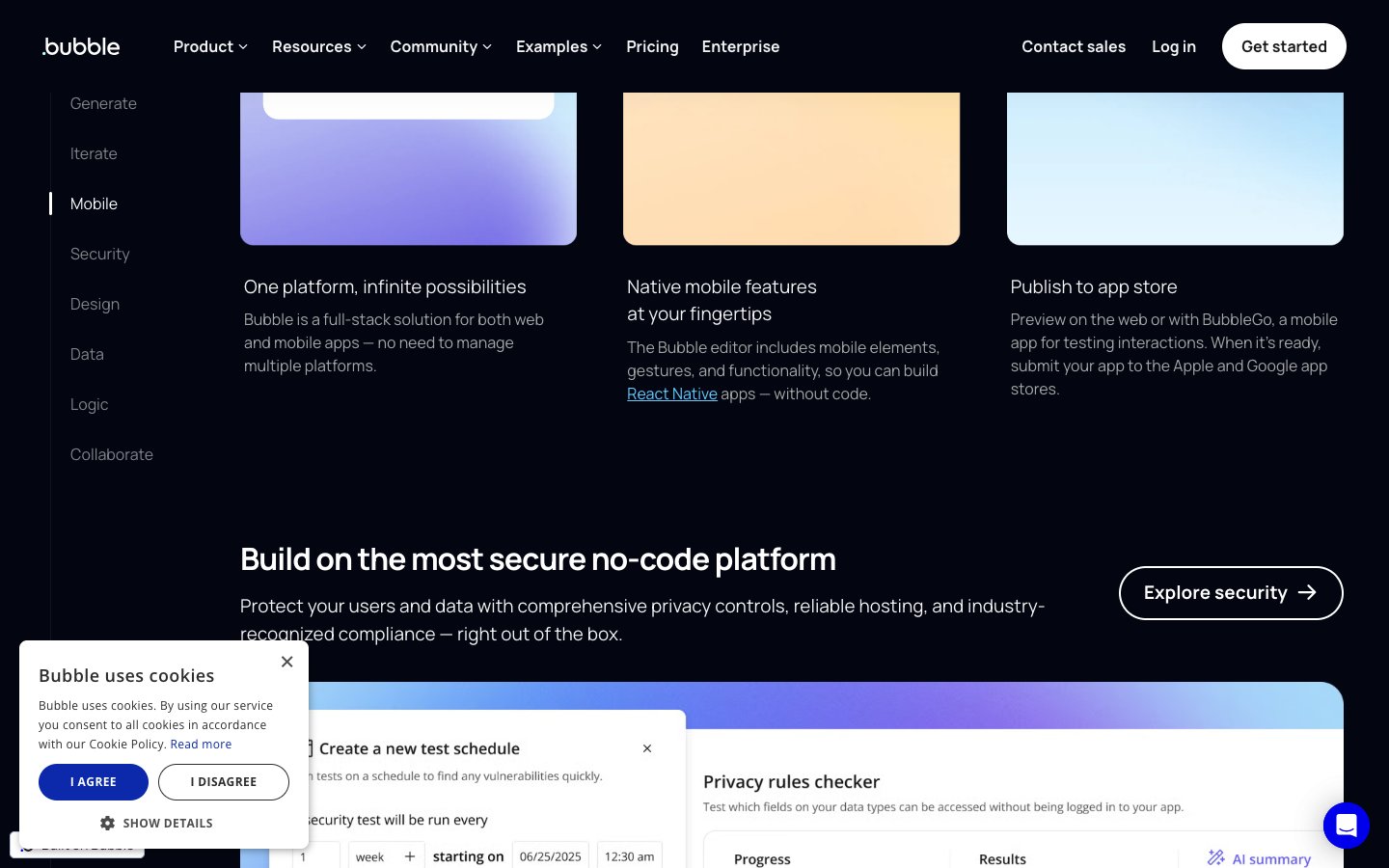Open the Community dropdown menu
Viewport: 1389px width, 868px height.
point(441,46)
